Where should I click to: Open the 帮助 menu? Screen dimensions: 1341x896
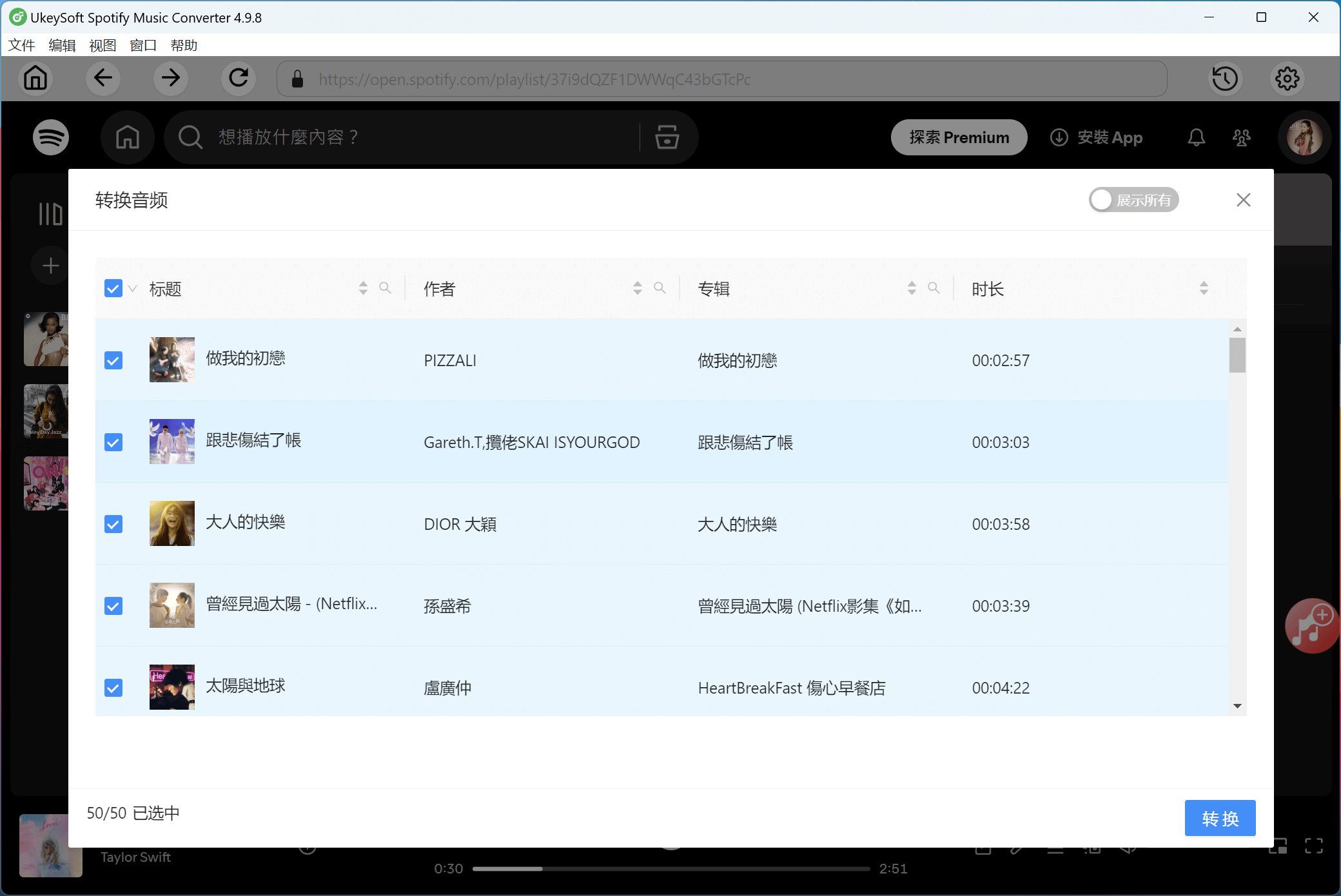point(183,45)
